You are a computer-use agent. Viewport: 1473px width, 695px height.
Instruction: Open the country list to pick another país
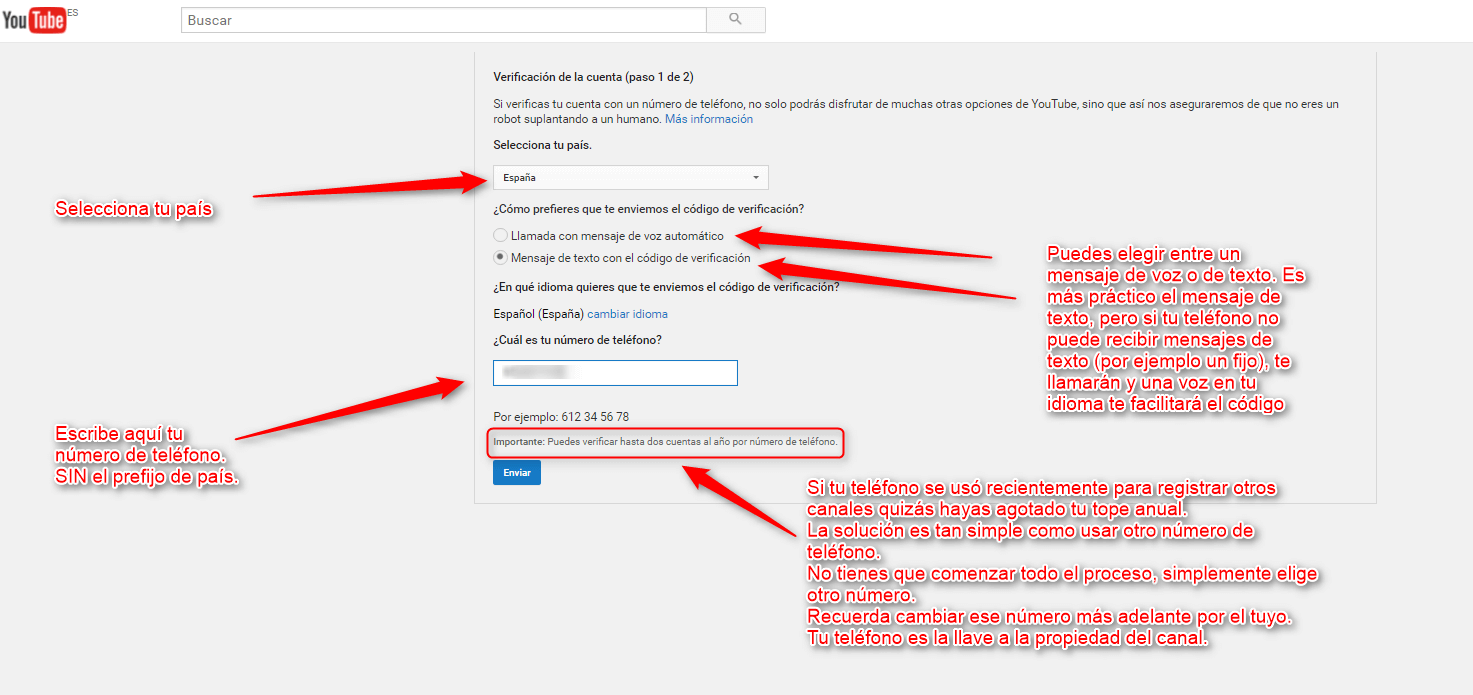point(630,177)
